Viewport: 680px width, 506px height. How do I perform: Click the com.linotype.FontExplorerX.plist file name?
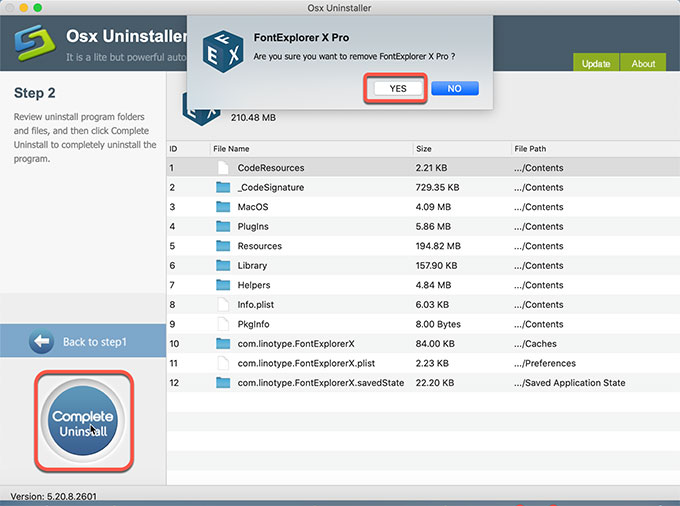tap(306, 363)
